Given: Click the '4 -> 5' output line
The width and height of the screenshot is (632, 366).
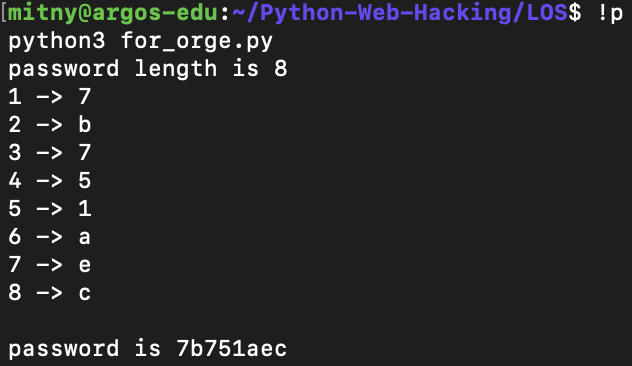Looking at the screenshot, I should [50, 180].
